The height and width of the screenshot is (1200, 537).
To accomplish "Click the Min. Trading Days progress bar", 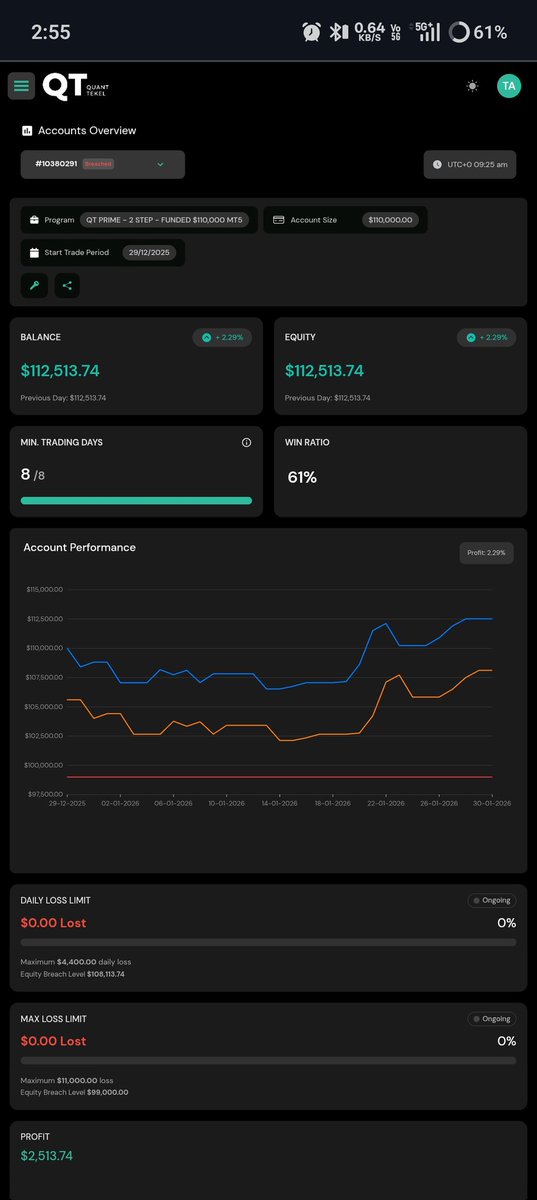I will (x=136, y=500).
